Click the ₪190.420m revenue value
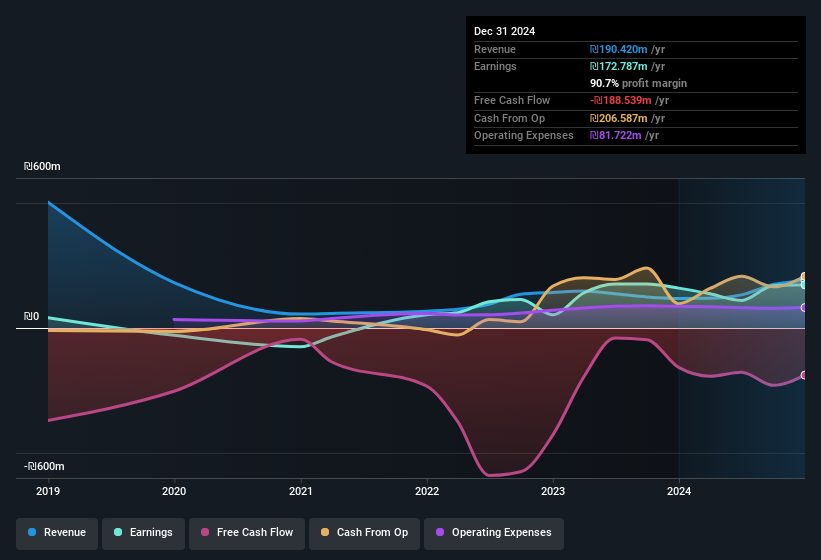Viewport: 821px width, 560px height. pyautogui.click(x=618, y=49)
